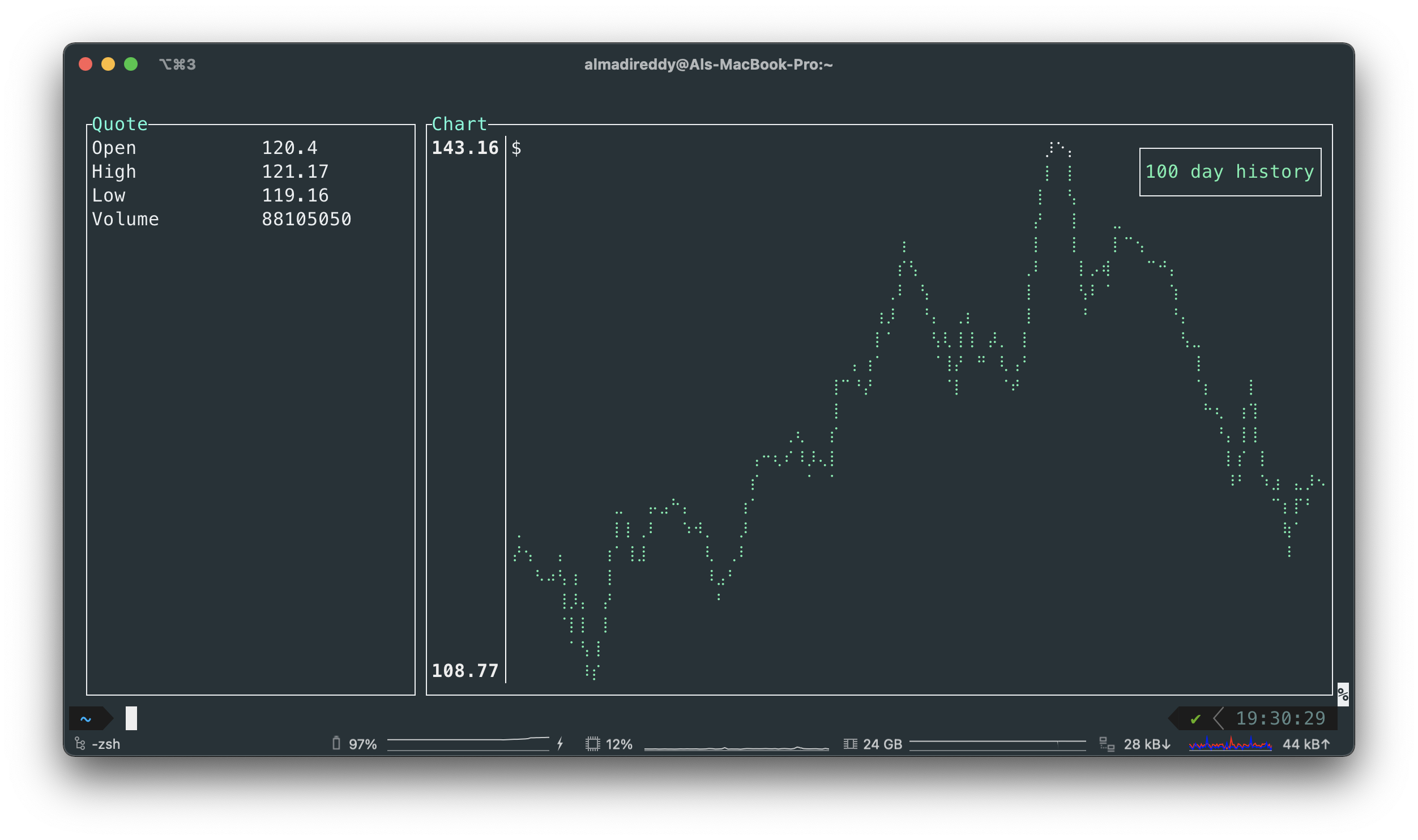The height and width of the screenshot is (840, 1418).
Task: Click the battery level graph bar
Action: (x=468, y=744)
